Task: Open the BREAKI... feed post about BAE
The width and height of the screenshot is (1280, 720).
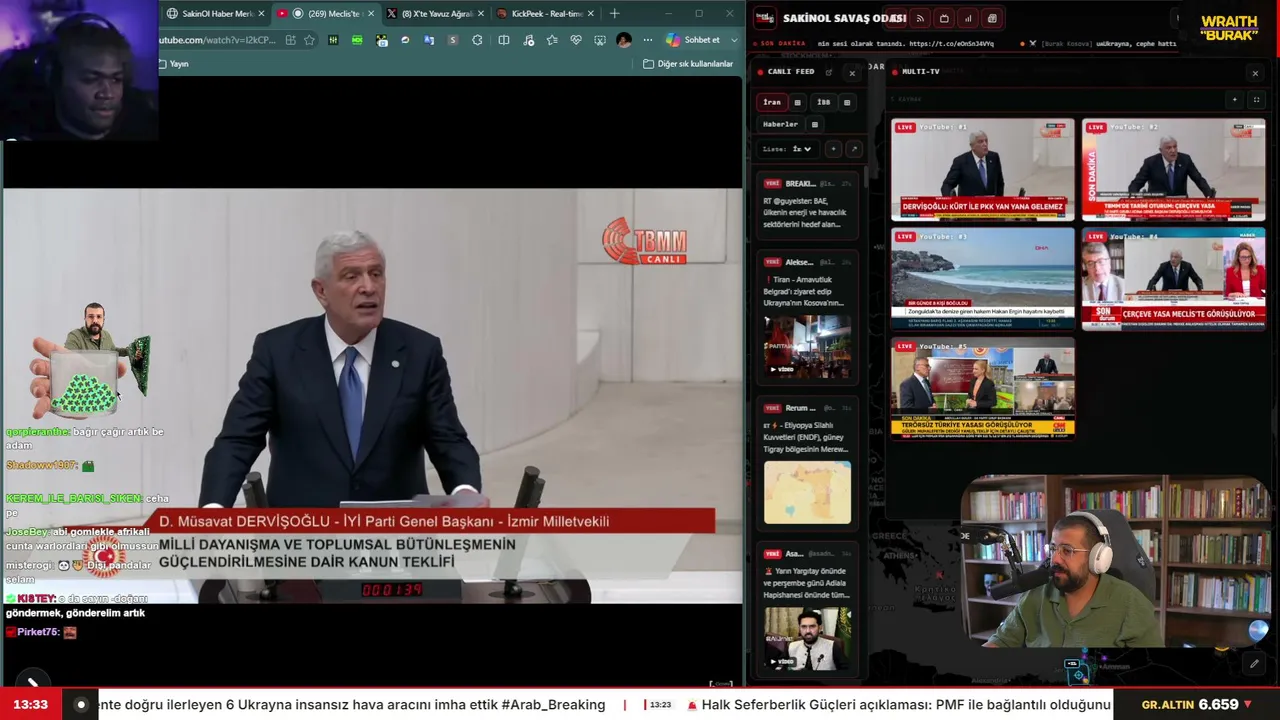Action: [x=808, y=204]
